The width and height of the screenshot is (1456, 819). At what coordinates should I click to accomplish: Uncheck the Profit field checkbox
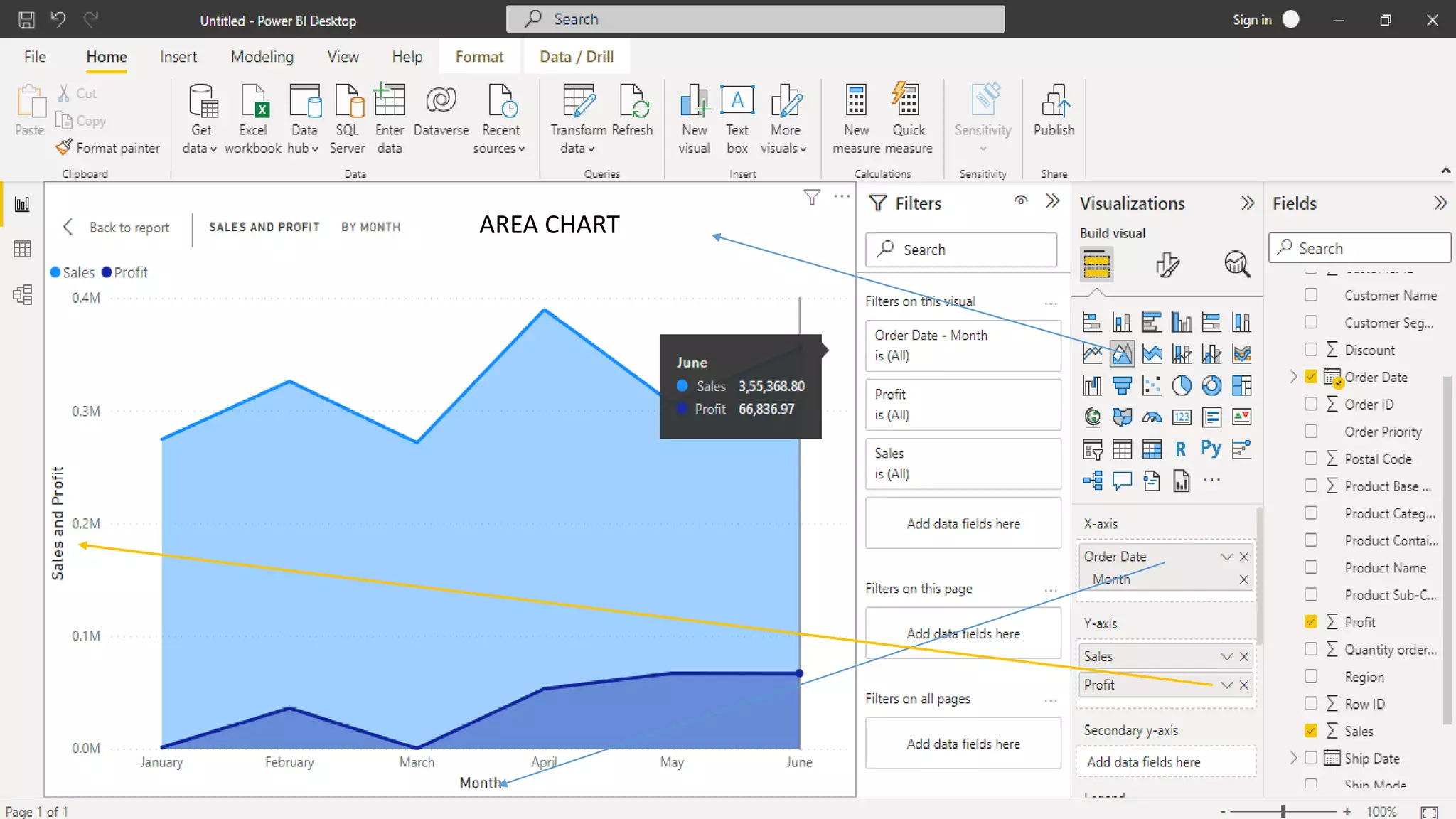pyautogui.click(x=1311, y=621)
